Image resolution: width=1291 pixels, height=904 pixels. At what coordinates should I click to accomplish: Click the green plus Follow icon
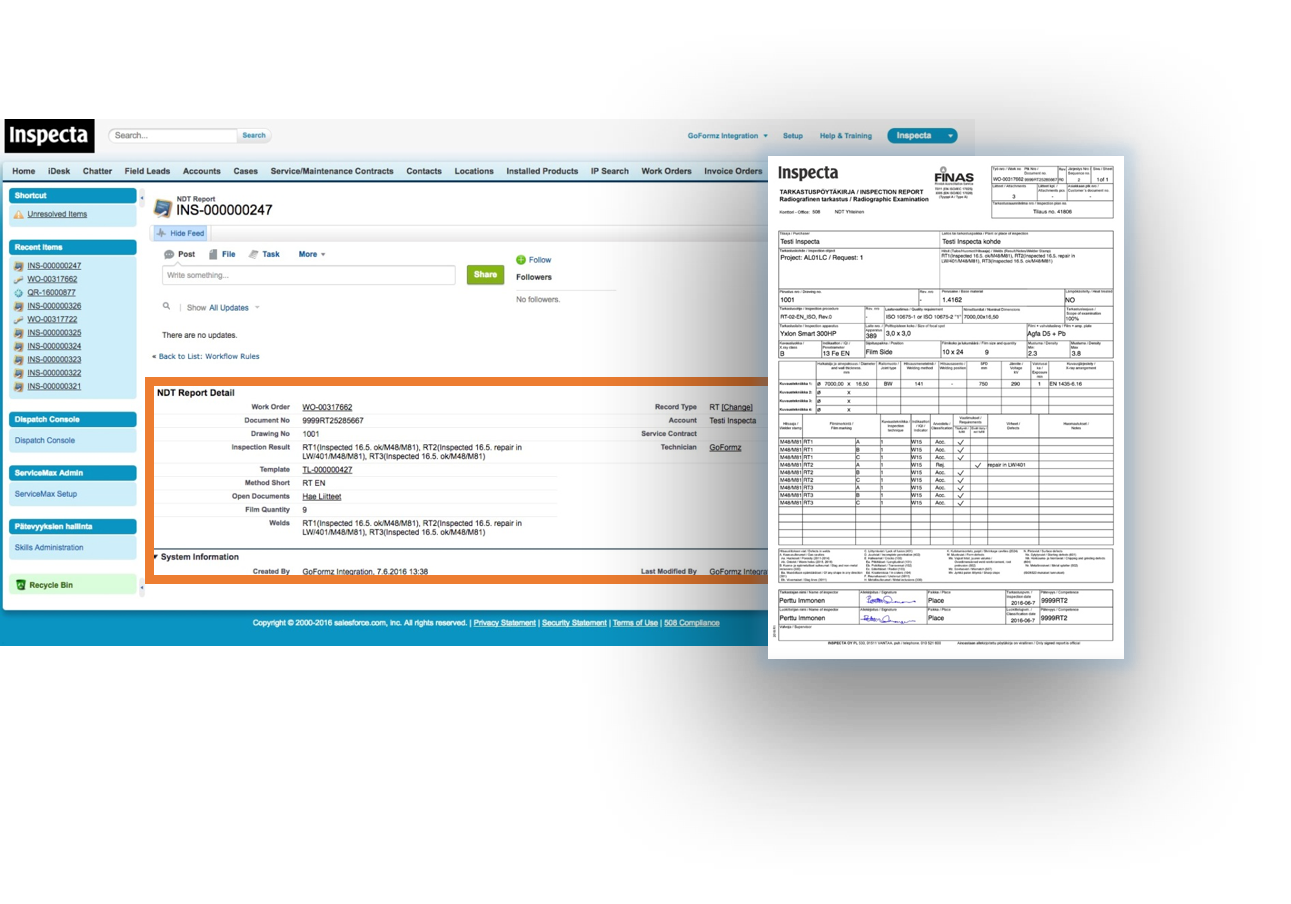[521, 260]
